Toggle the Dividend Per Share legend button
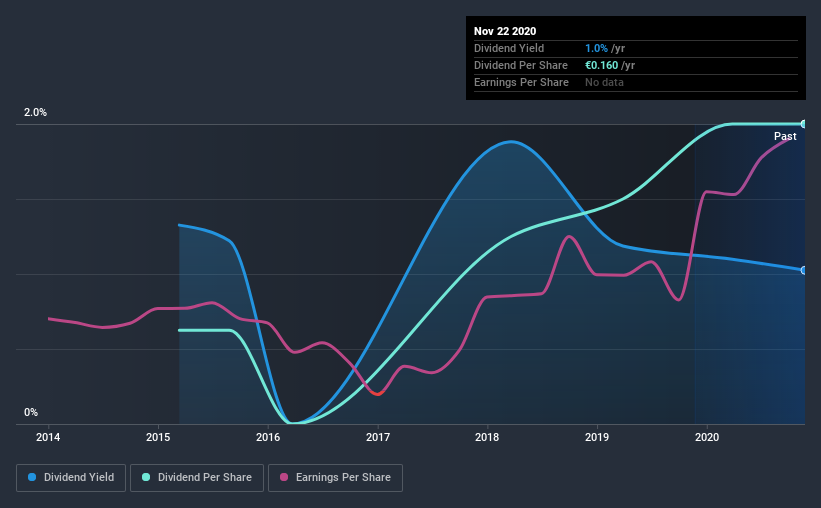Viewport: 821px width, 508px height. click(x=197, y=478)
